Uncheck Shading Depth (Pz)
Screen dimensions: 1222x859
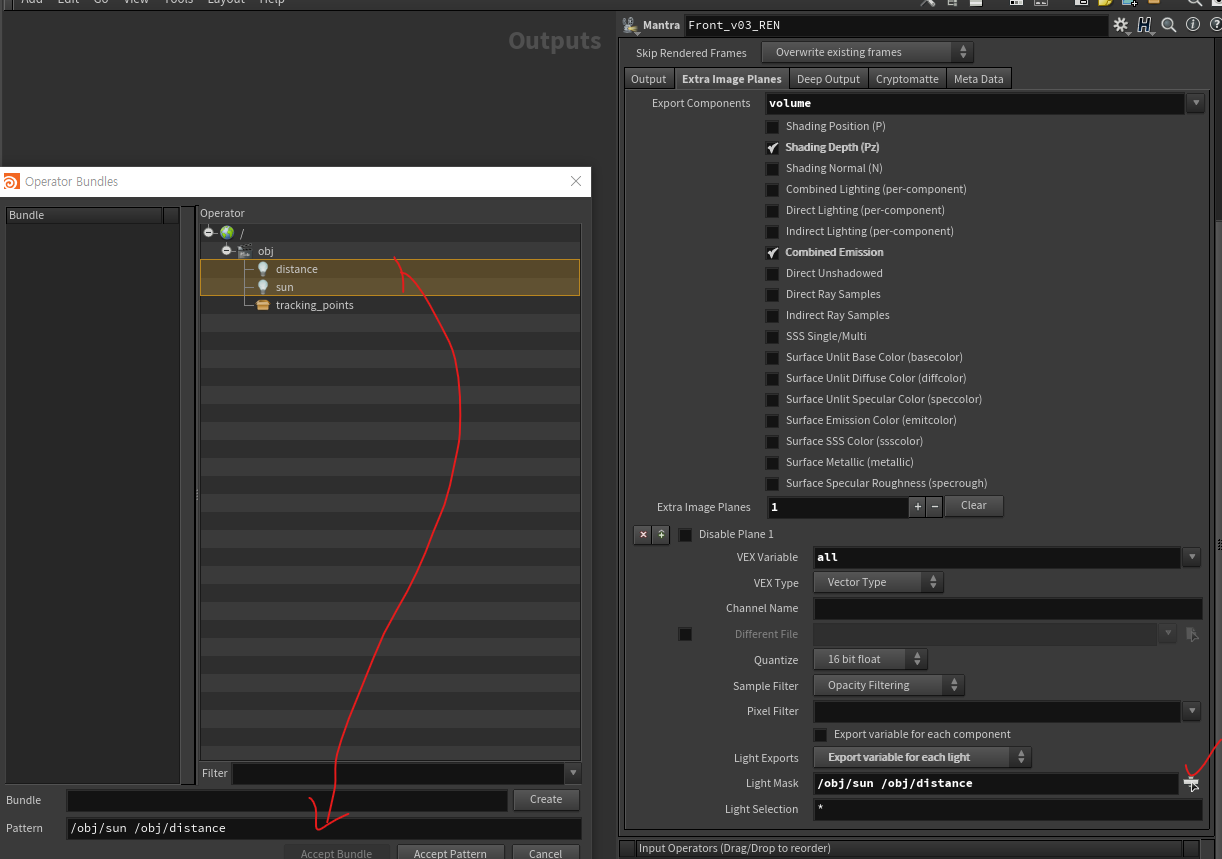click(x=772, y=148)
